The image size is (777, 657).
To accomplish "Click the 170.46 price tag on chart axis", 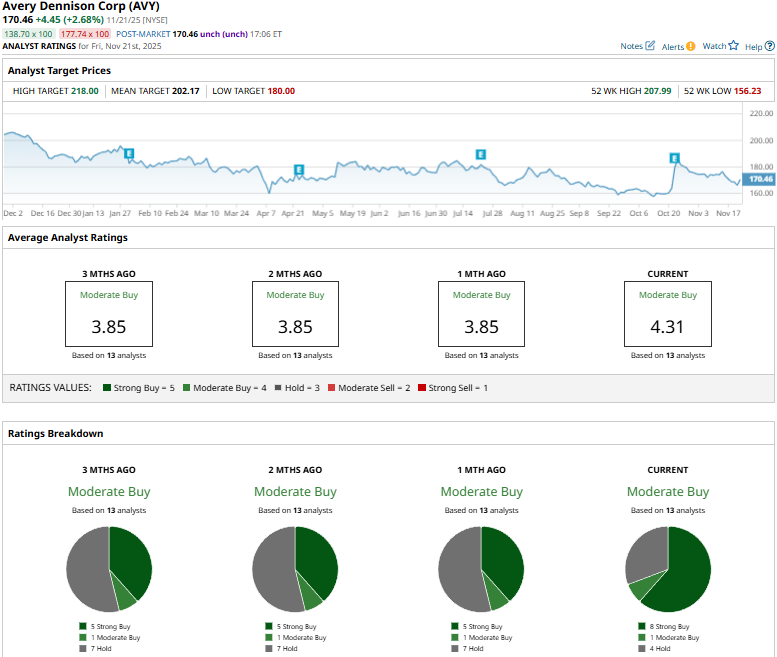I will [760, 179].
